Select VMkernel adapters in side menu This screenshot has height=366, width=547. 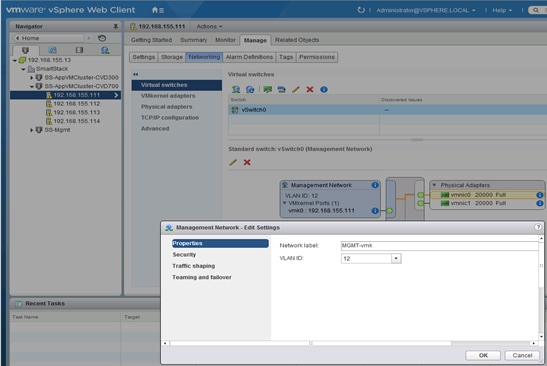coord(177,96)
